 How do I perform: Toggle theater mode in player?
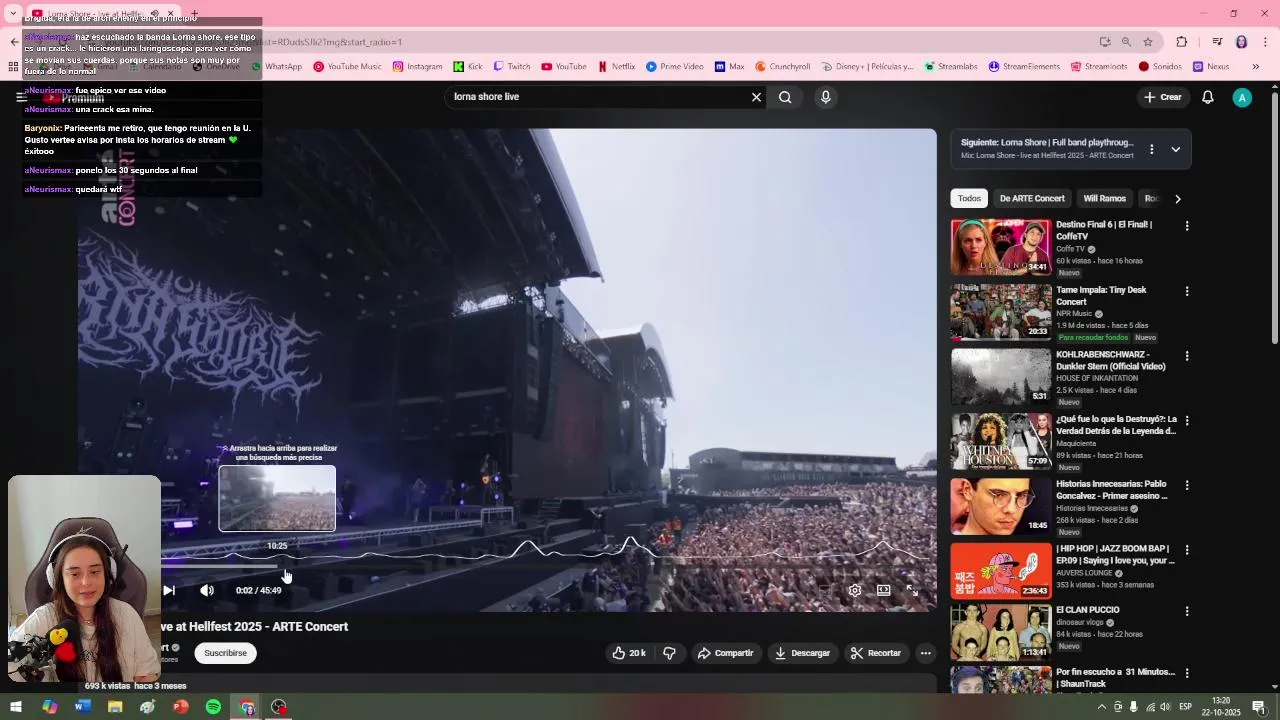tap(884, 590)
